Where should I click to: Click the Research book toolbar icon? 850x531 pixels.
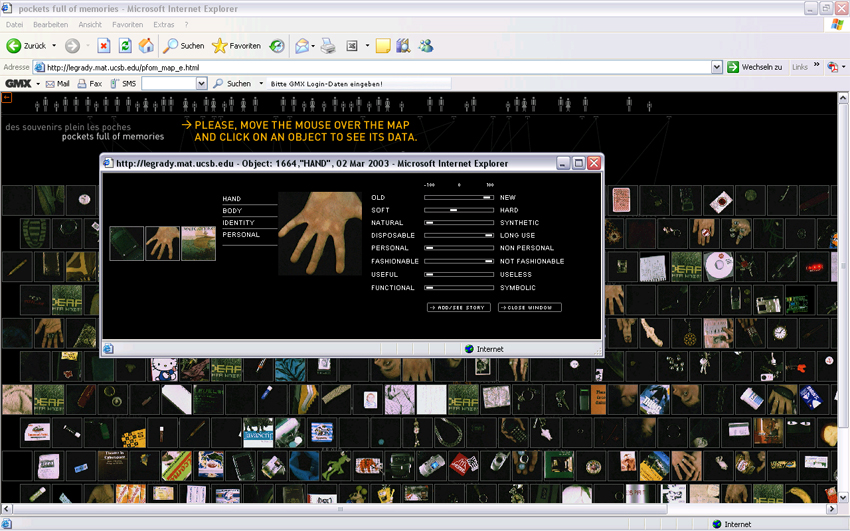pos(403,46)
